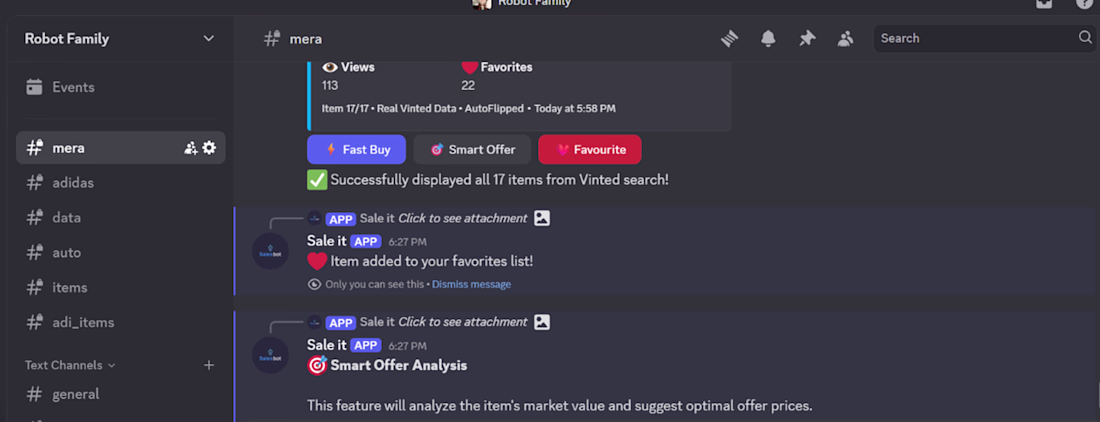The image size is (1100, 422).
Task: Open notification settings bell icon
Action: click(768, 39)
